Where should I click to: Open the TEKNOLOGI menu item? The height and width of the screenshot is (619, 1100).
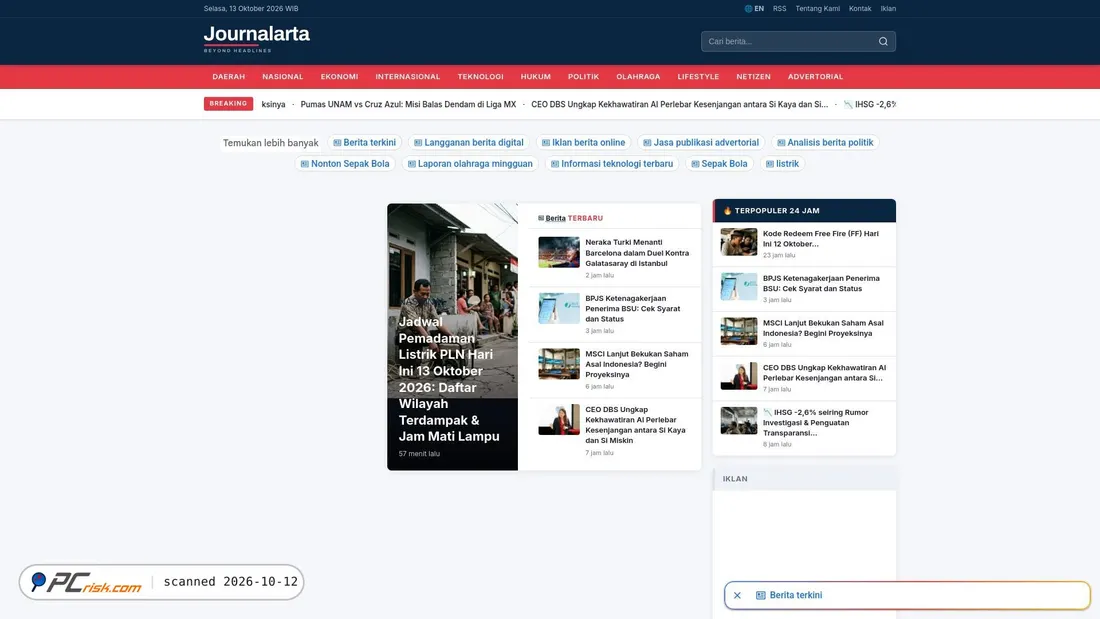(x=481, y=76)
